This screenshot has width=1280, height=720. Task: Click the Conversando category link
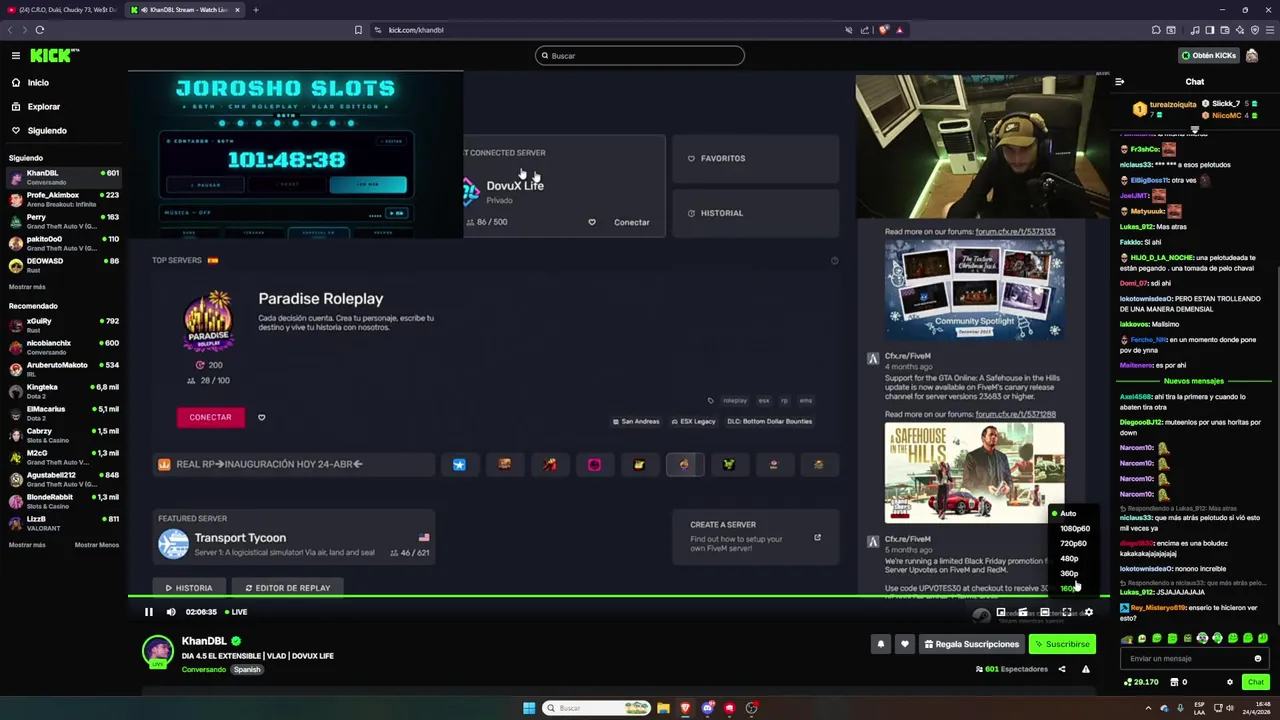click(203, 669)
